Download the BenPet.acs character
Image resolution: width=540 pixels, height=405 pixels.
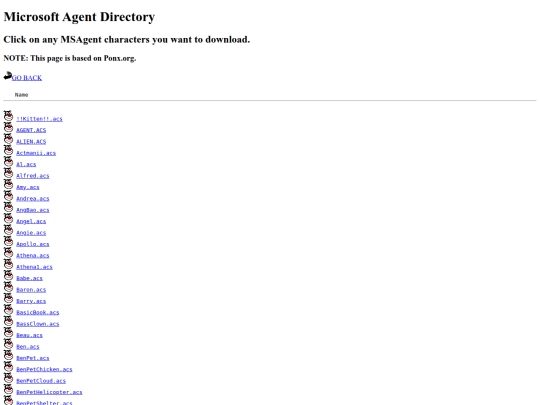click(33, 358)
